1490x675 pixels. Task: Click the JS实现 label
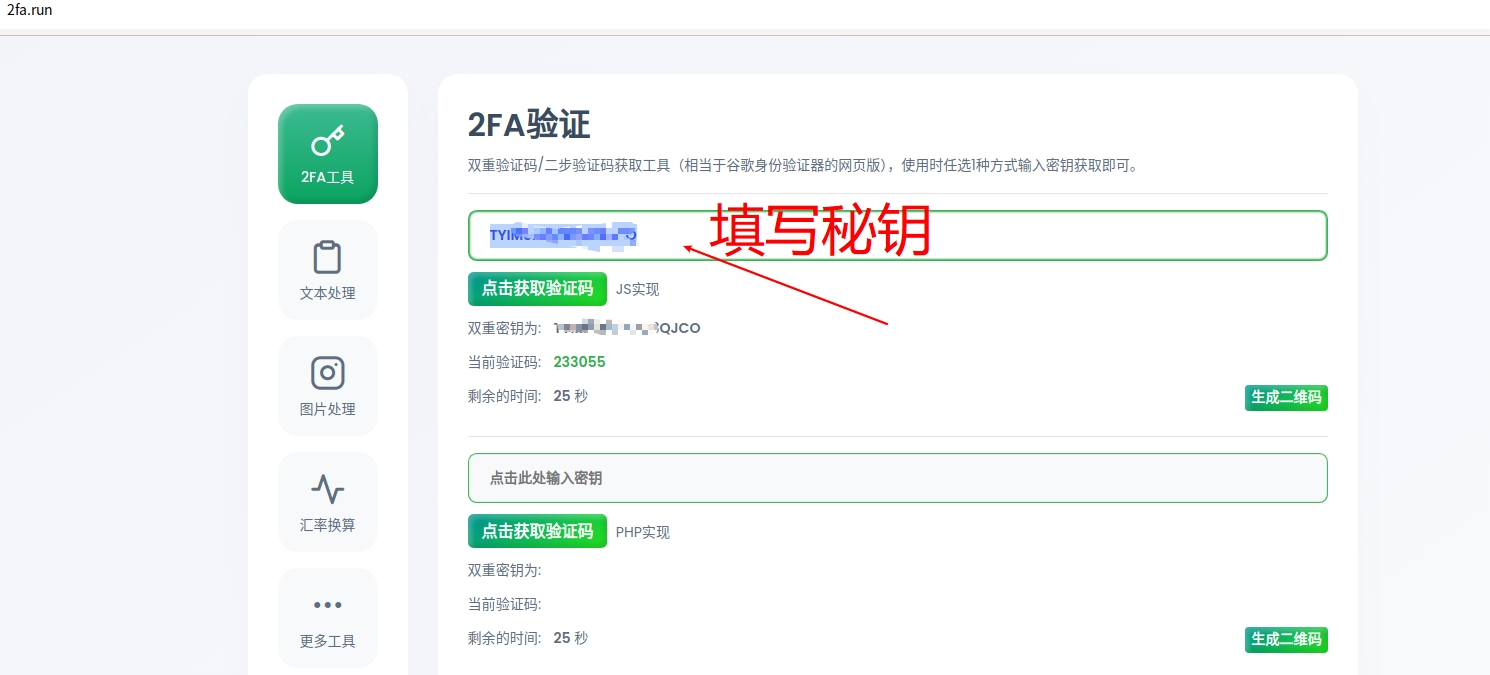click(x=637, y=290)
